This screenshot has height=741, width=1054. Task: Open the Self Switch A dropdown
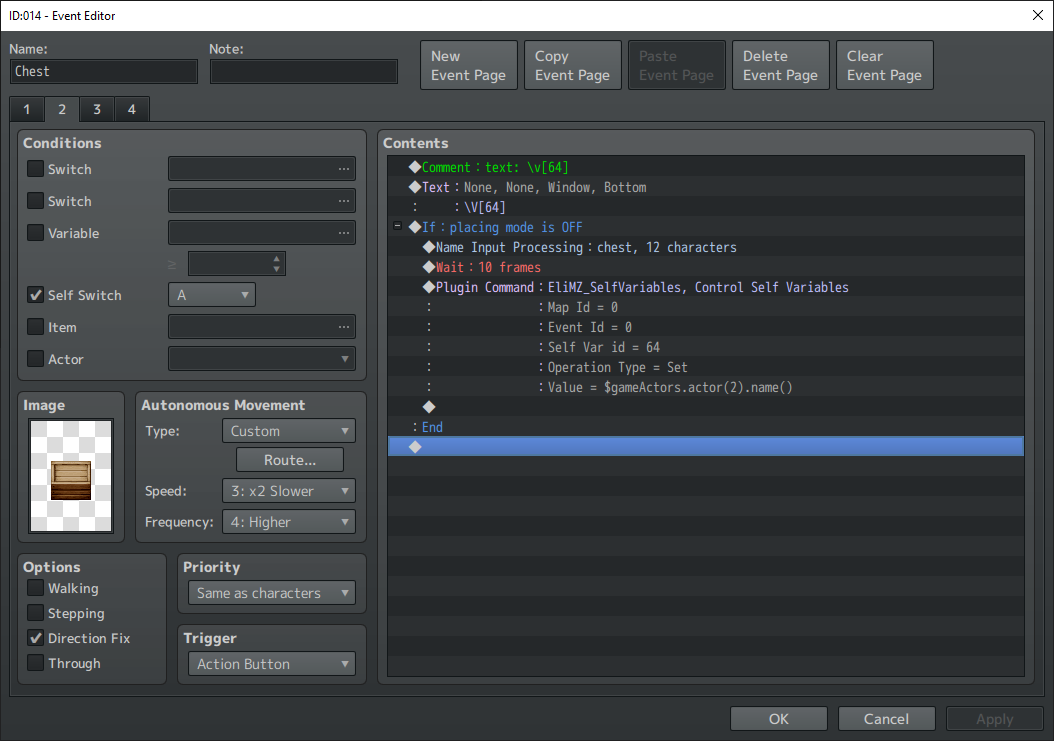pyautogui.click(x=212, y=295)
